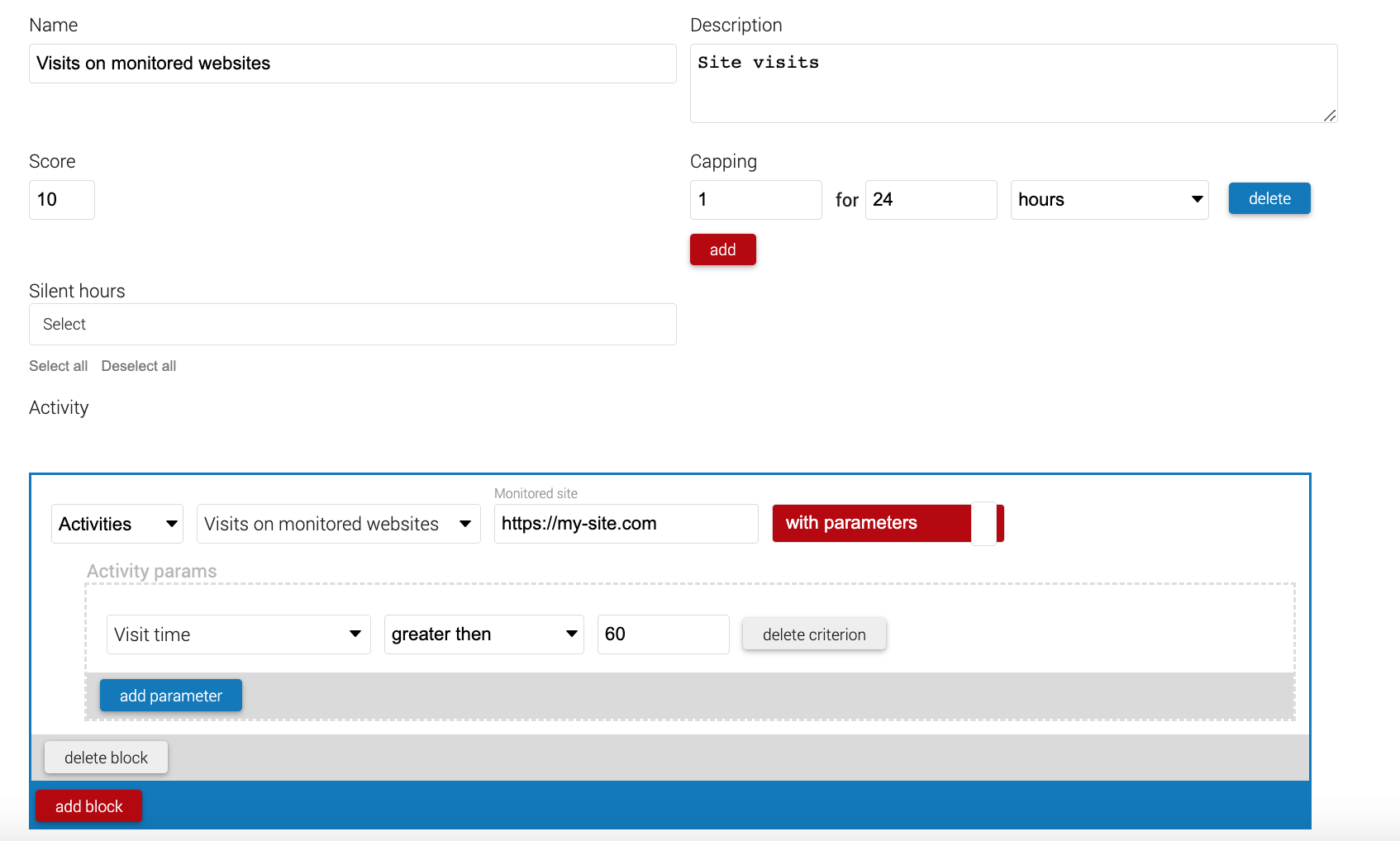Click the 'delete criterion' button
This screenshot has width=1400, height=841.
814,634
